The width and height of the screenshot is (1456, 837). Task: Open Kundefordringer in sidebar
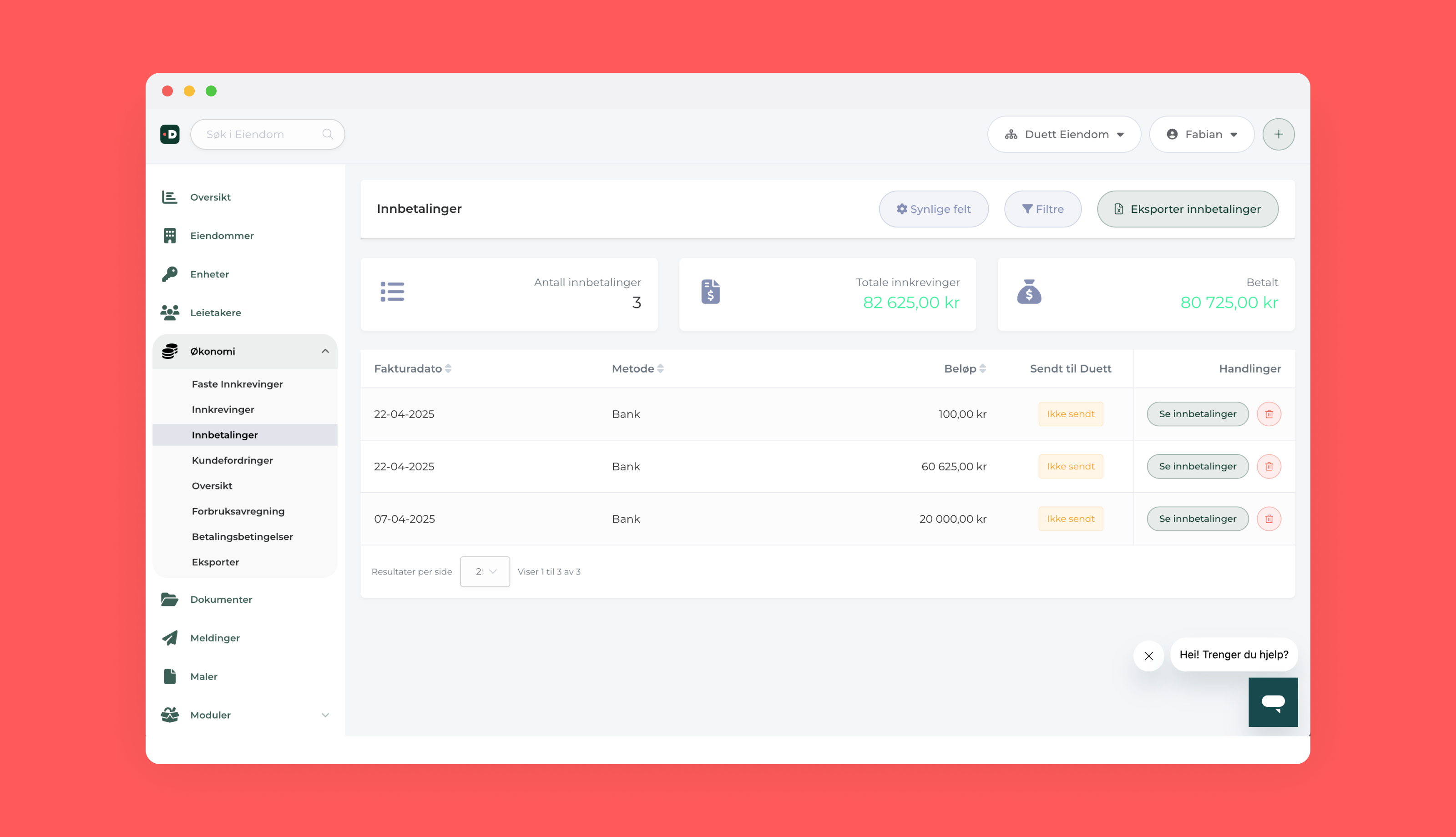232,460
